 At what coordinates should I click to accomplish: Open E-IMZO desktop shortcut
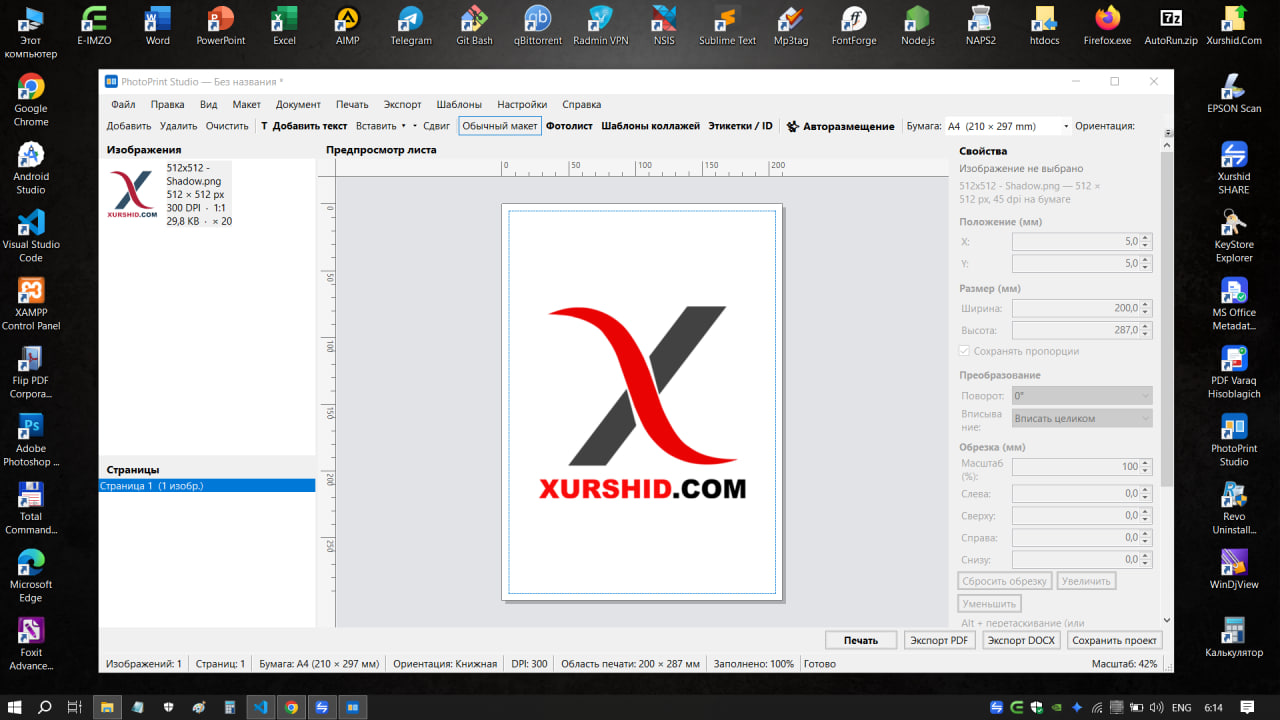click(94, 25)
